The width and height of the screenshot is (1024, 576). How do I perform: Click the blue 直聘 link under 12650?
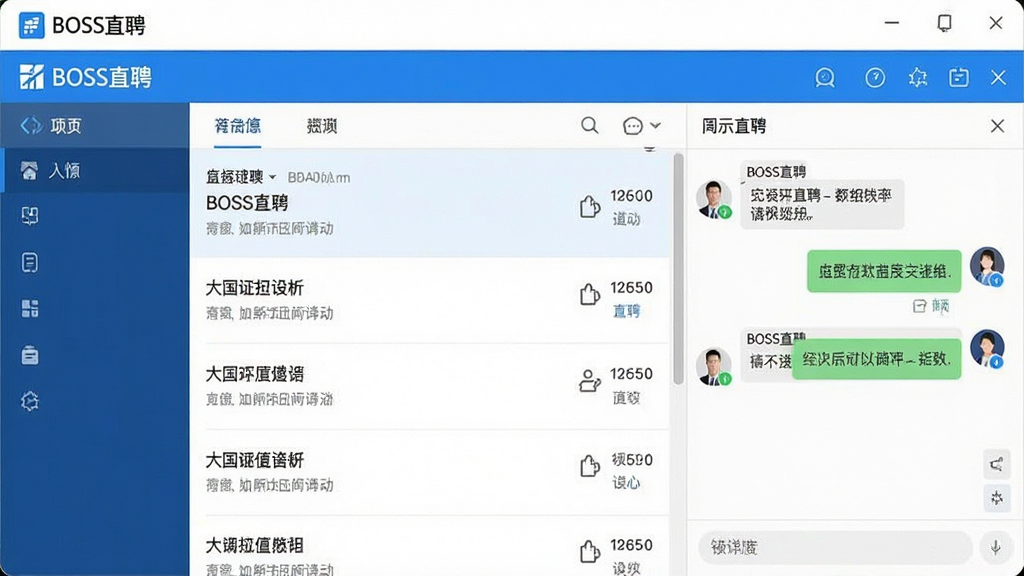click(626, 311)
